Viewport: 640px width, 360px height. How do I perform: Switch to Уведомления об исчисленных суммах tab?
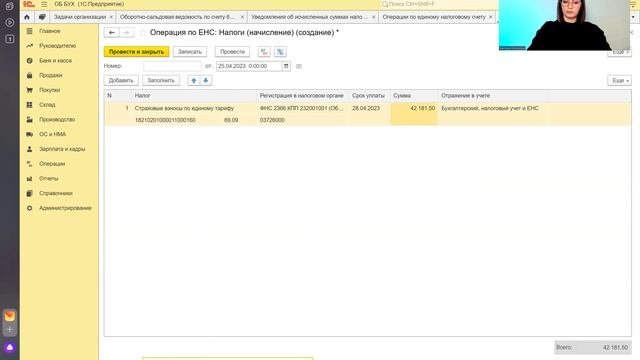(309, 17)
